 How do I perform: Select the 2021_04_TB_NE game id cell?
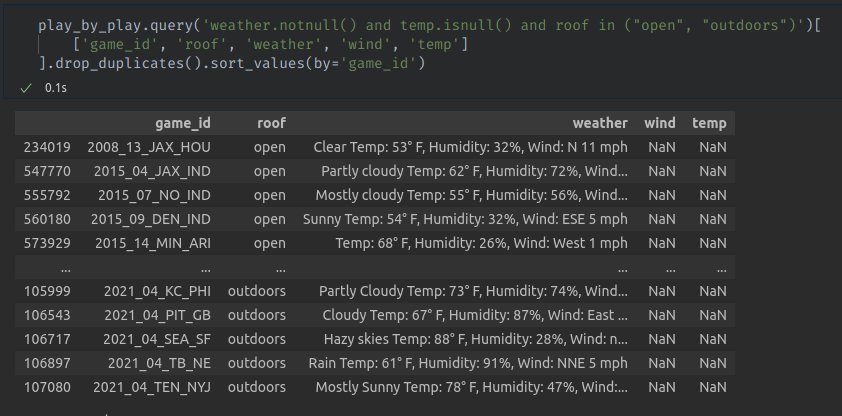pos(159,363)
